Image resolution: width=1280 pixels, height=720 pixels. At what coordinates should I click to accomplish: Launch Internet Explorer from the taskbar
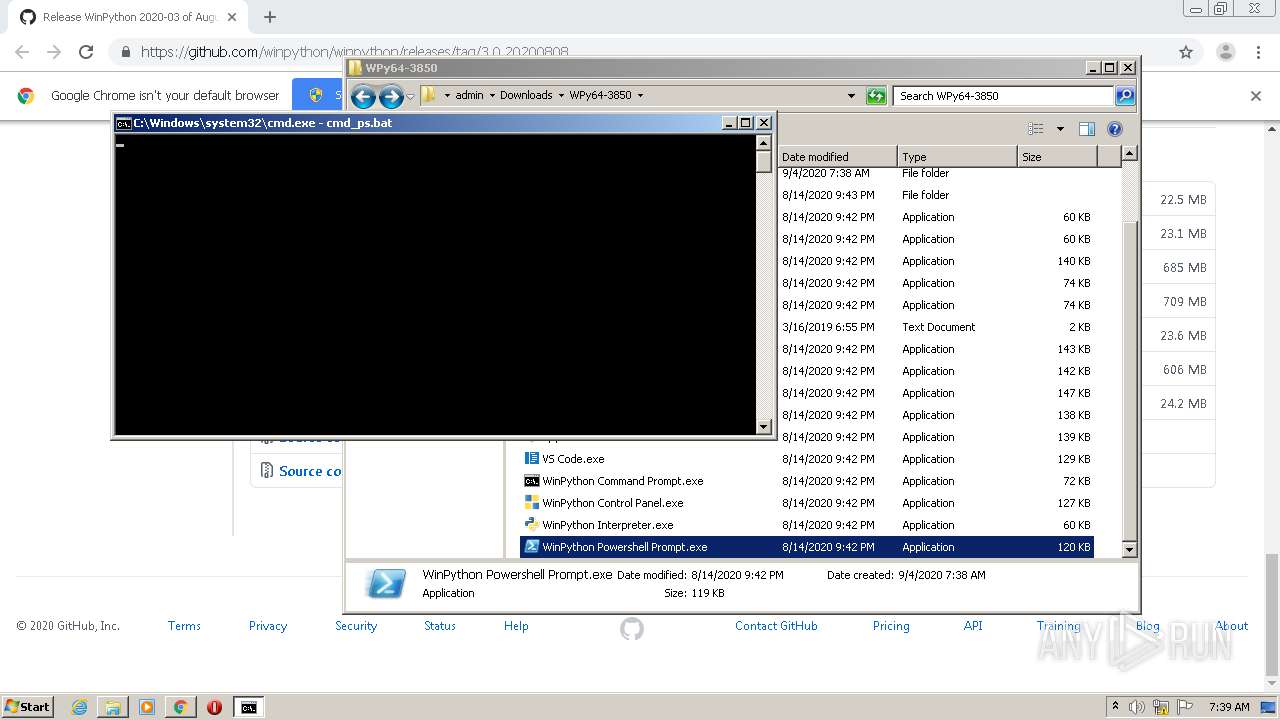[x=79, y=707]
